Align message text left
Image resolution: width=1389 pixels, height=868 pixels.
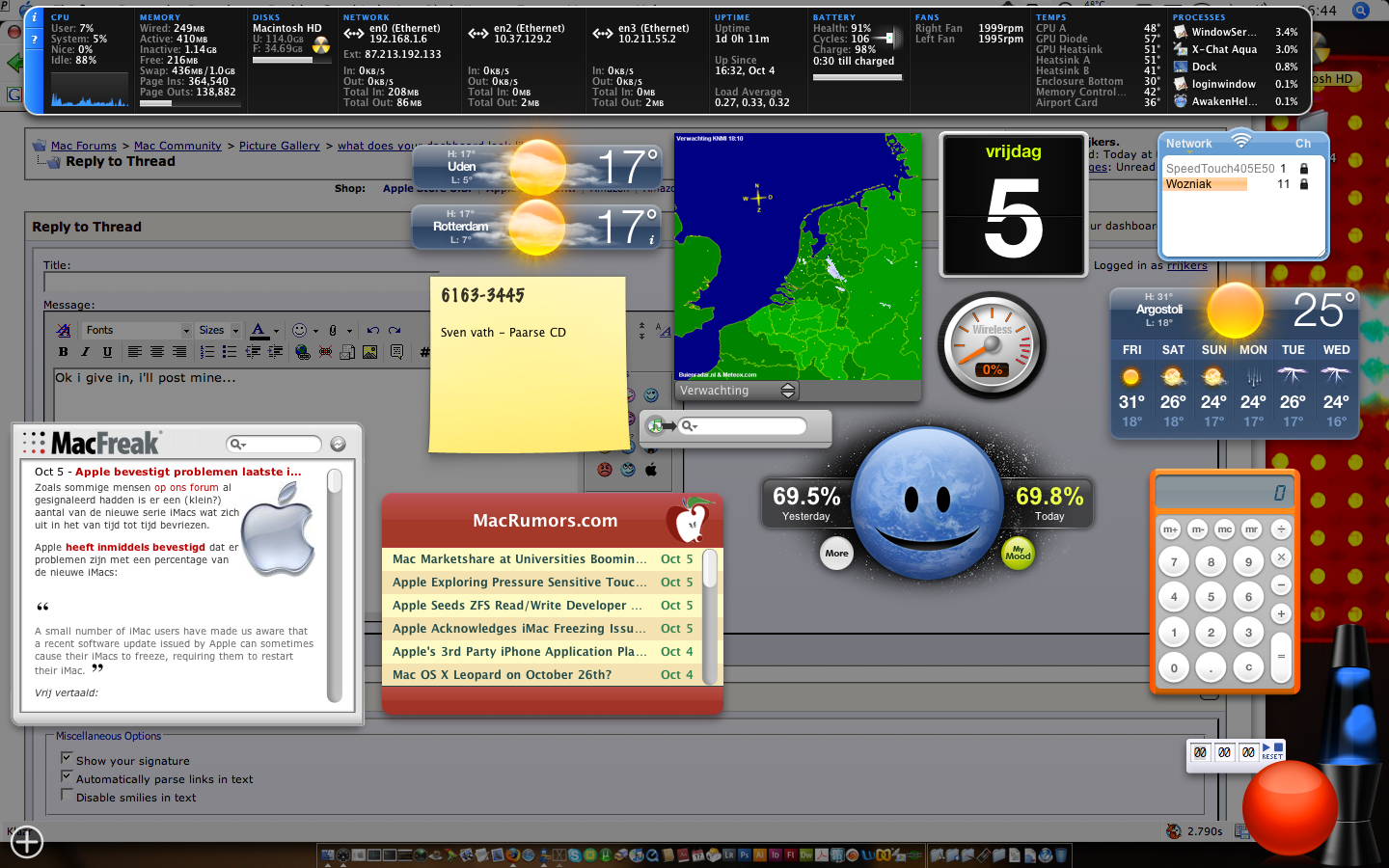click(x=135, y=352)
